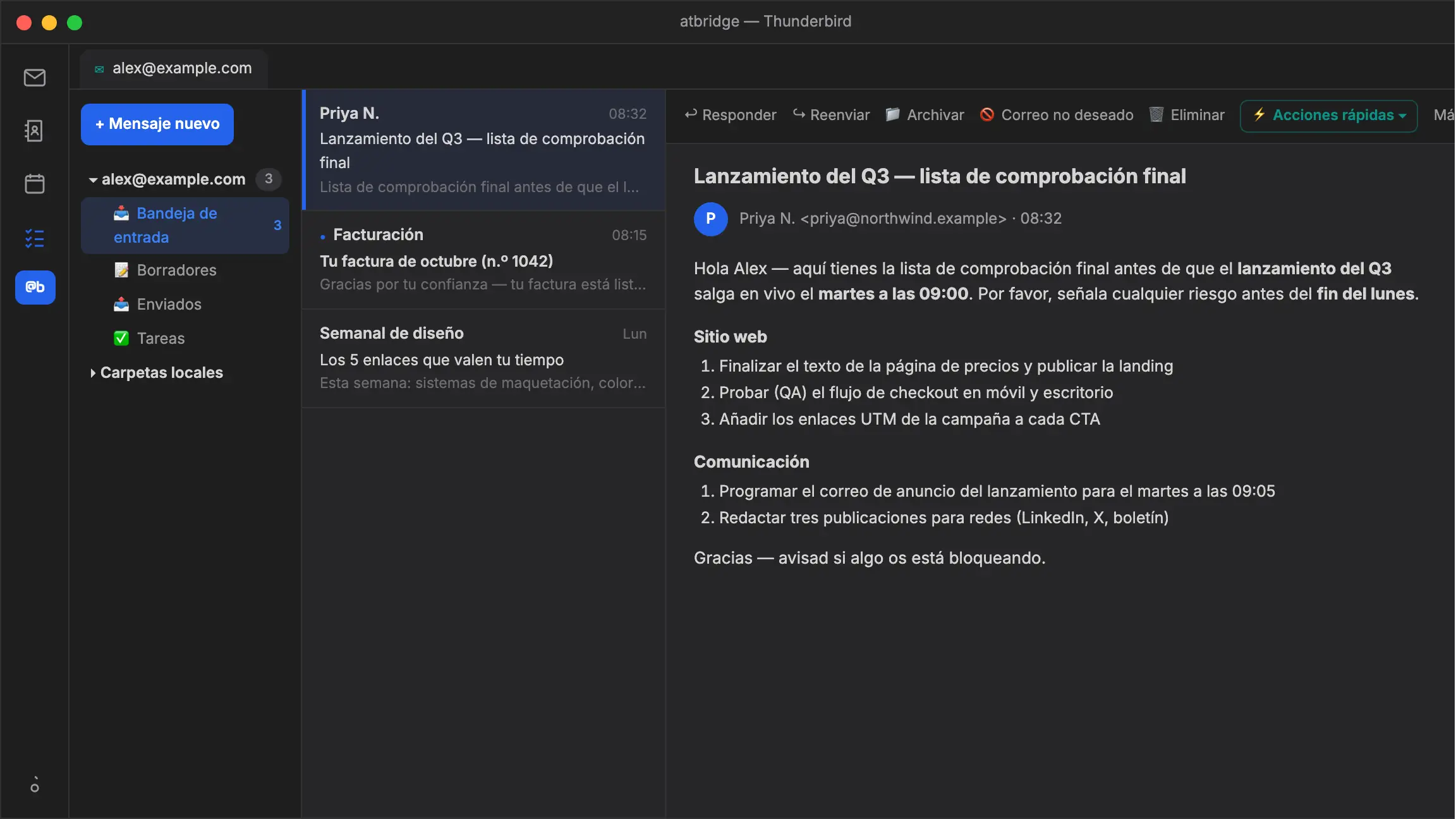The image size is (1456, 819).
Task: Click the Comunicación heading
Action: click(x=751, y=462)
